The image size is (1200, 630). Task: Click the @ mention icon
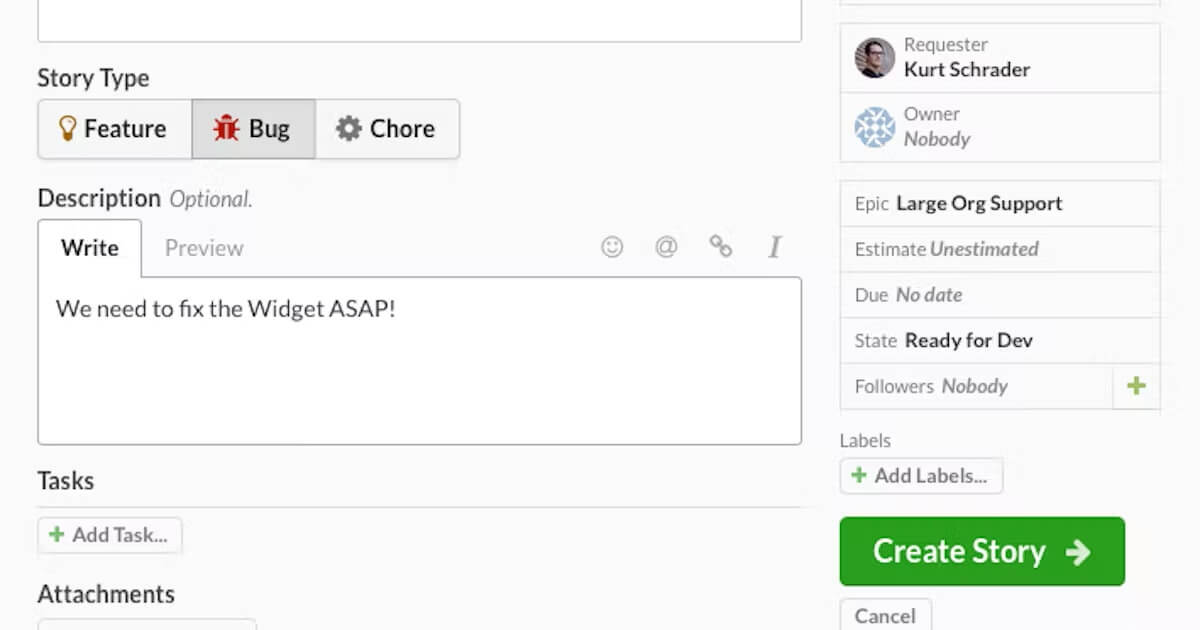point(666,247)
